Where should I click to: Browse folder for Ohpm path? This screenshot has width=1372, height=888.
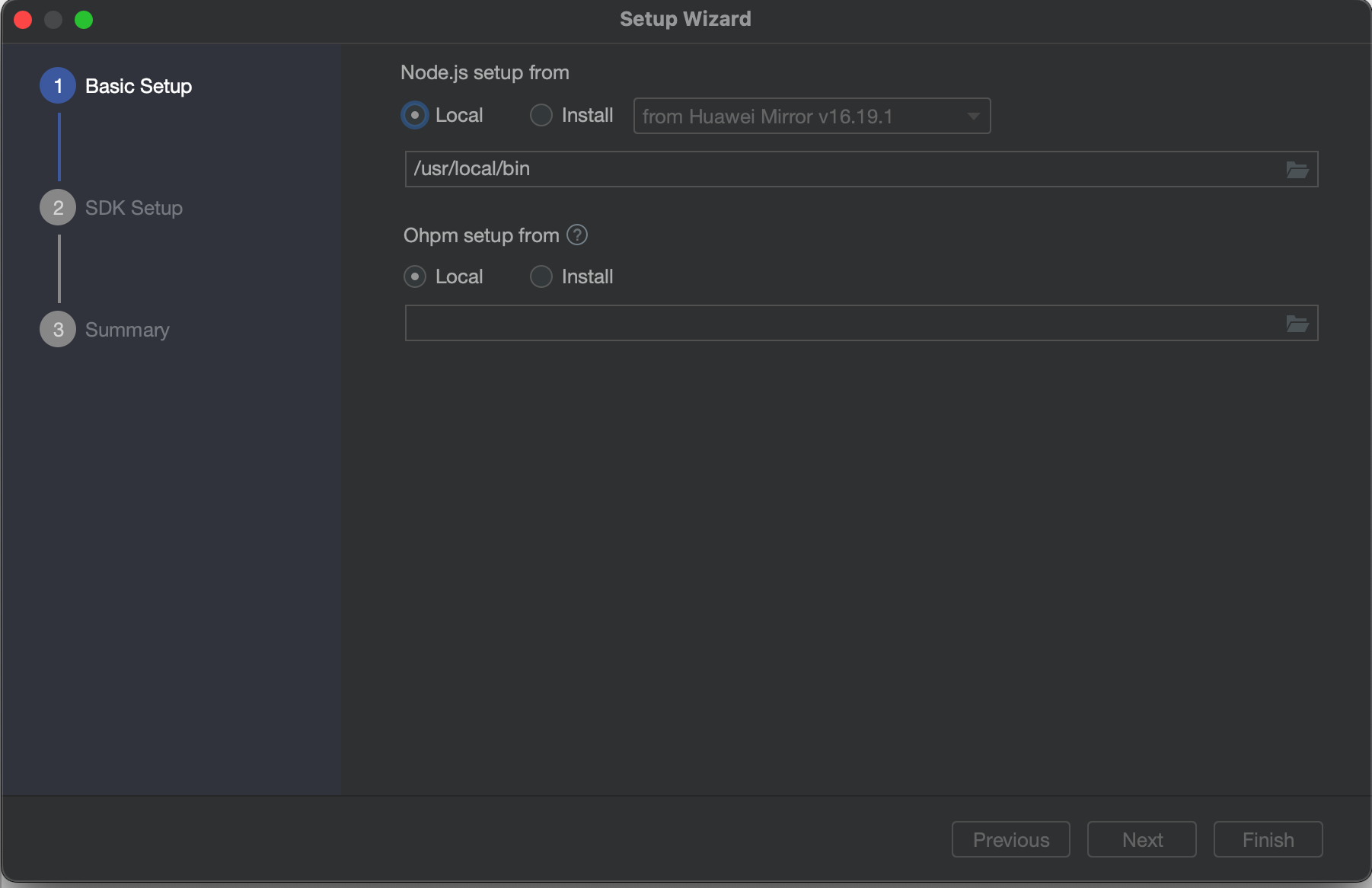click(x=1297, y=324)
